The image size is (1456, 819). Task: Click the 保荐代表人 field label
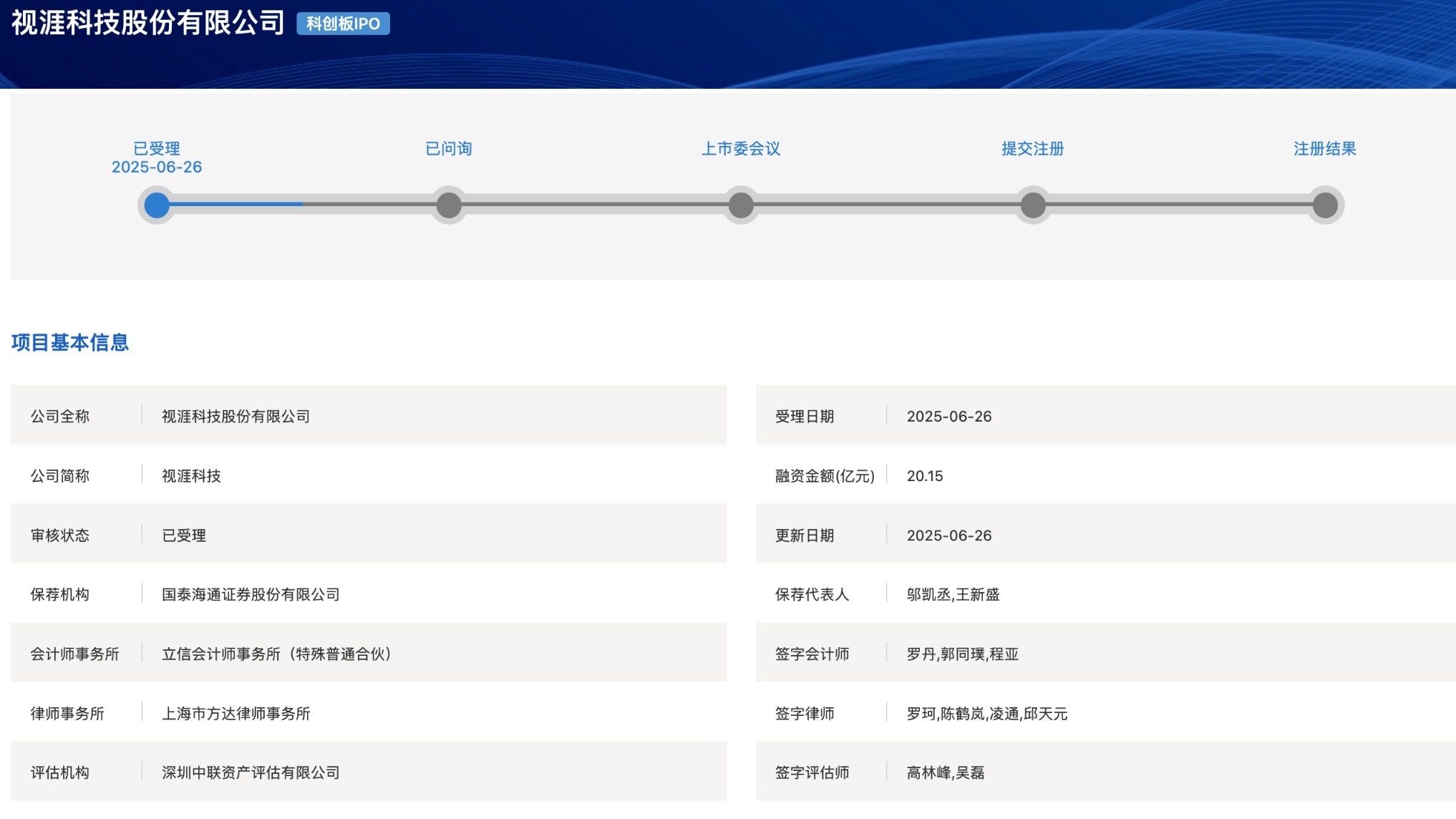[x=812, y=594]
